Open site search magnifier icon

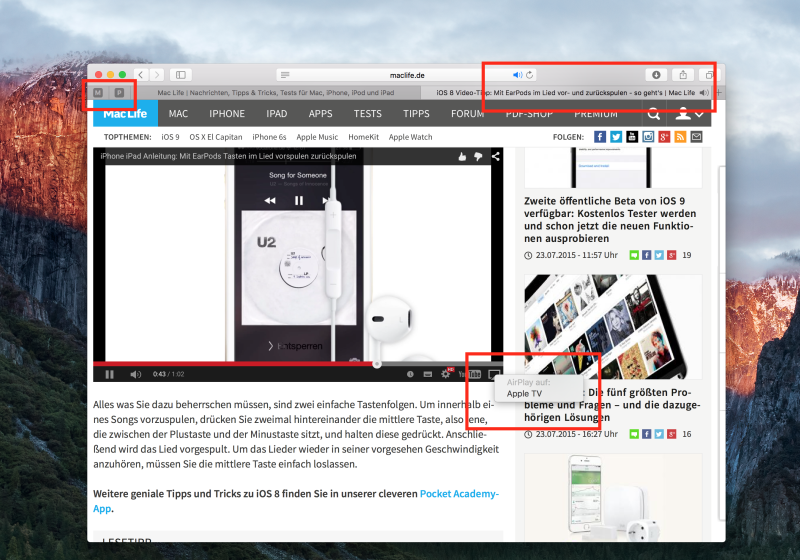coord(654,114)
